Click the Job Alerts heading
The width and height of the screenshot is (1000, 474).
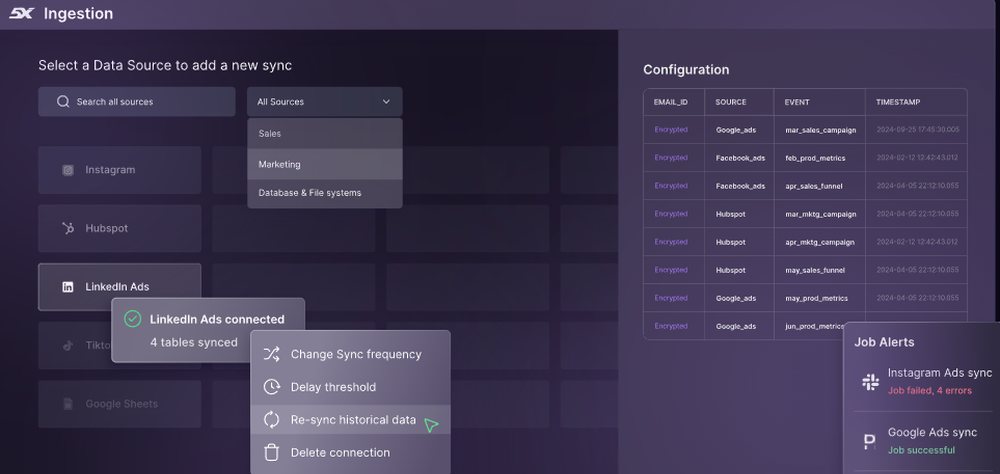(884, 343)
